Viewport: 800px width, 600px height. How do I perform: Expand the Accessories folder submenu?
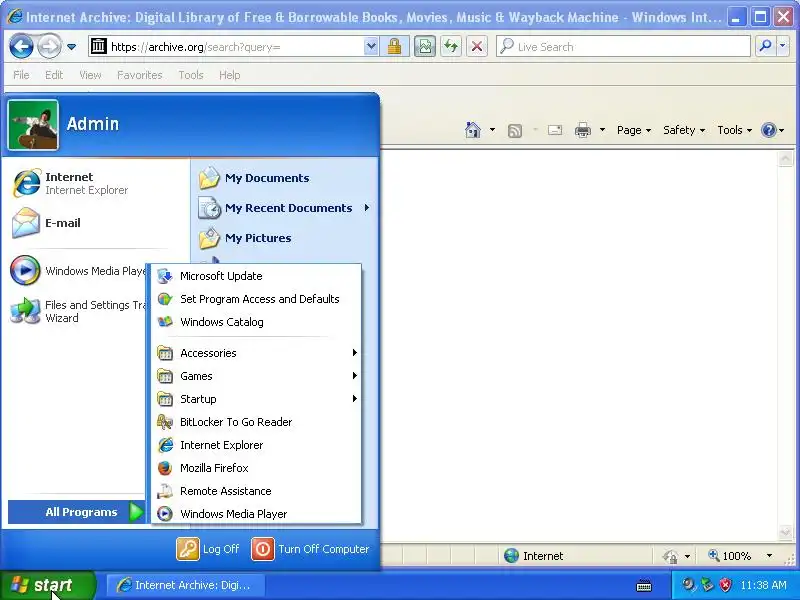coord(257,353)
